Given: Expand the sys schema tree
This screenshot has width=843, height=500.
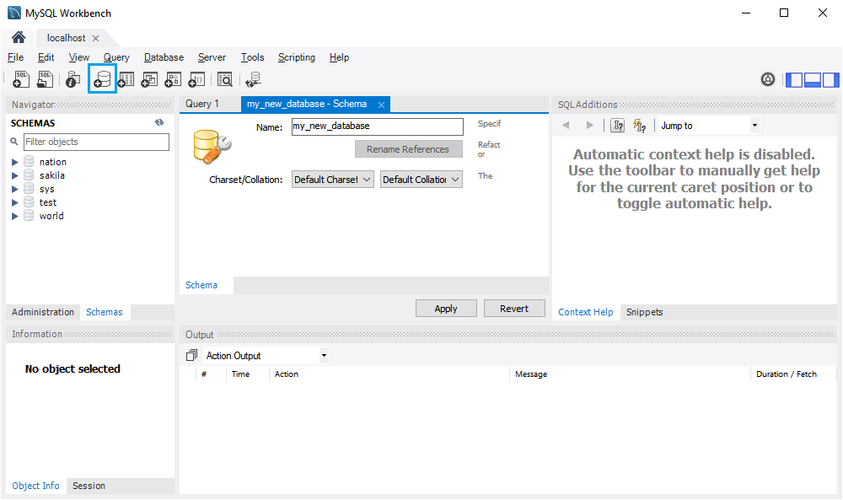Looking at the screenshot, I should (15, 189).
